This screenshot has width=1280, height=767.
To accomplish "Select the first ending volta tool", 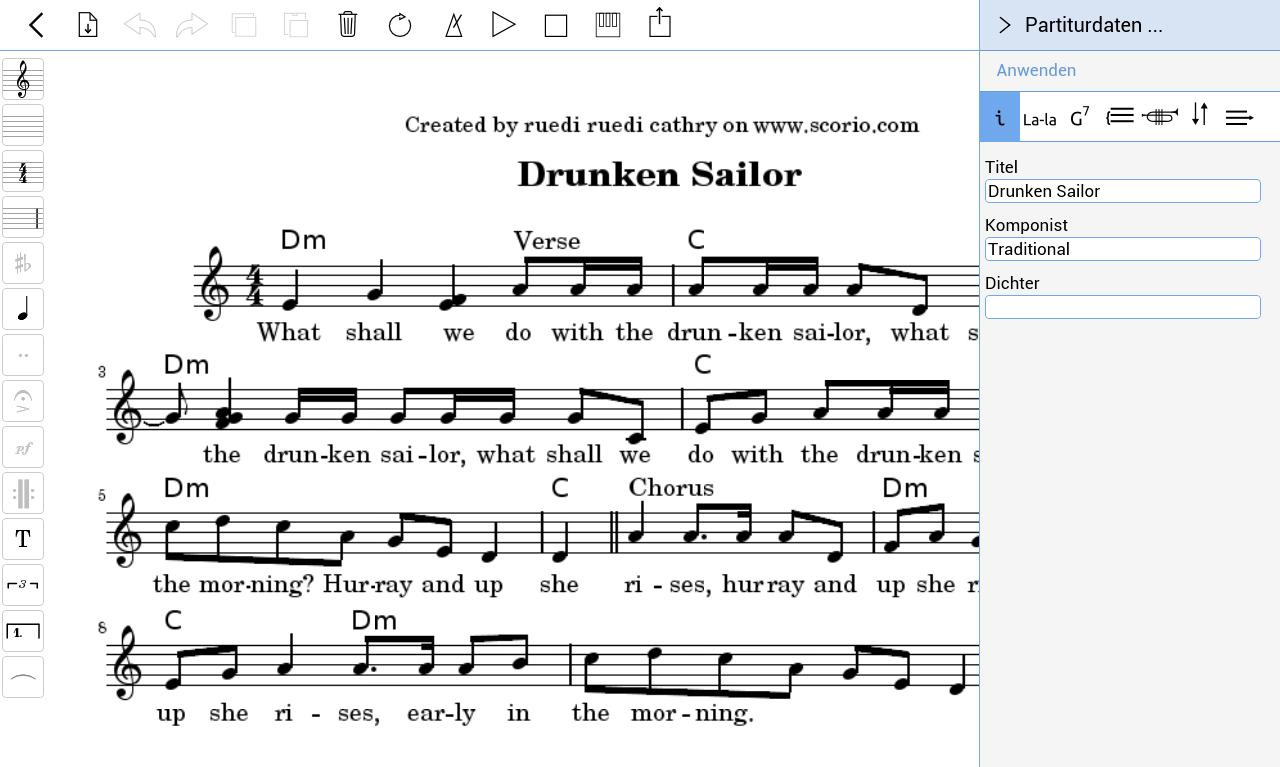I will coord(23,631).
